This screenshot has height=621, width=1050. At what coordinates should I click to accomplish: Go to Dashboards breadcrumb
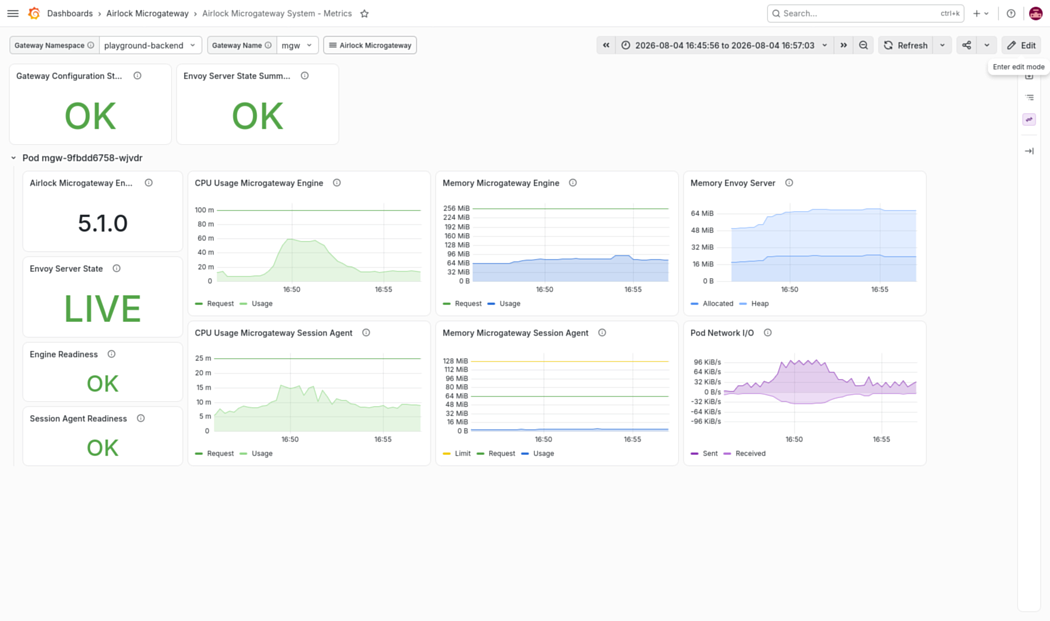pyautogui.click(x=70, y=13)
